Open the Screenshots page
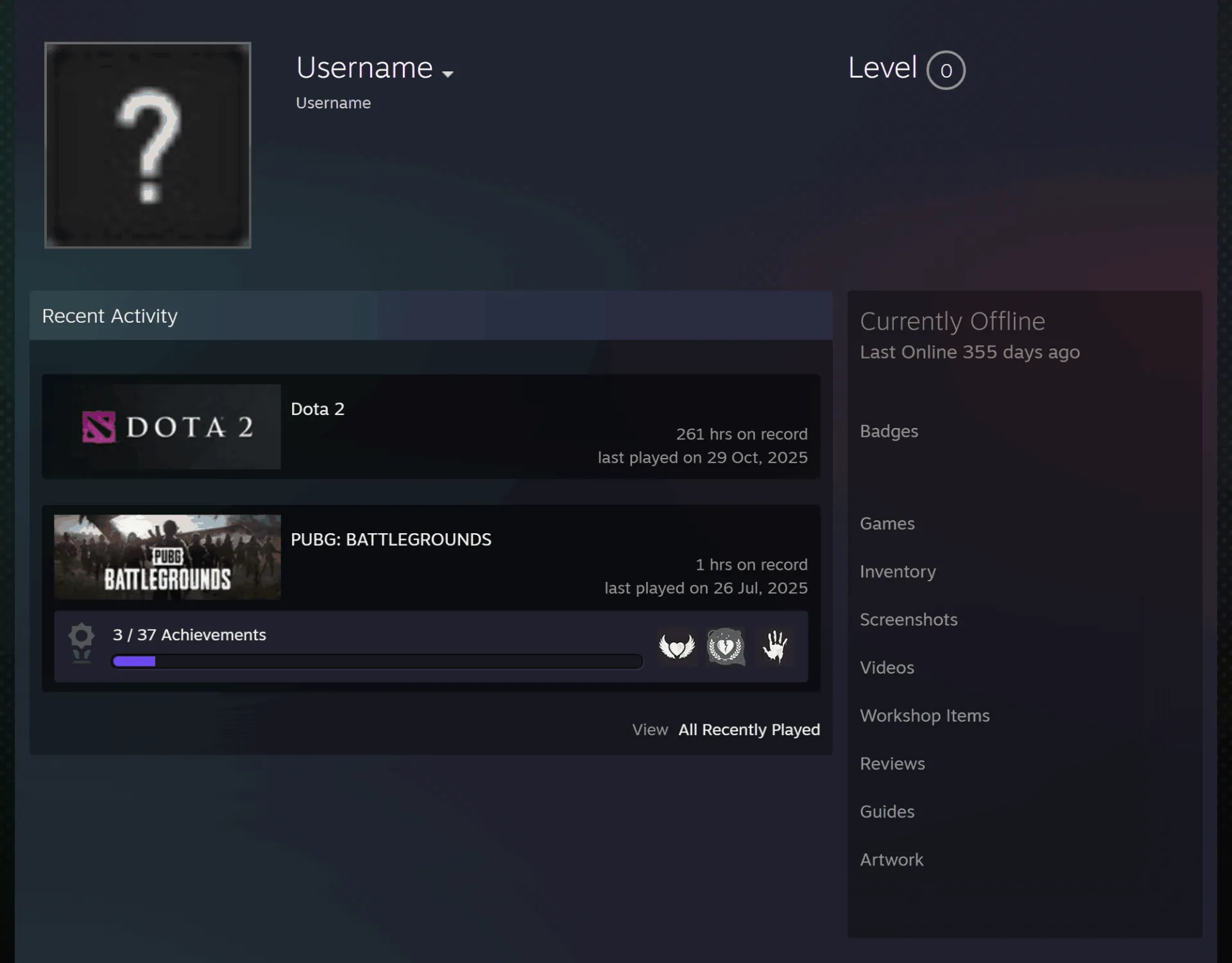Screen dimensions: 1232x963 [x=909, y=620]
